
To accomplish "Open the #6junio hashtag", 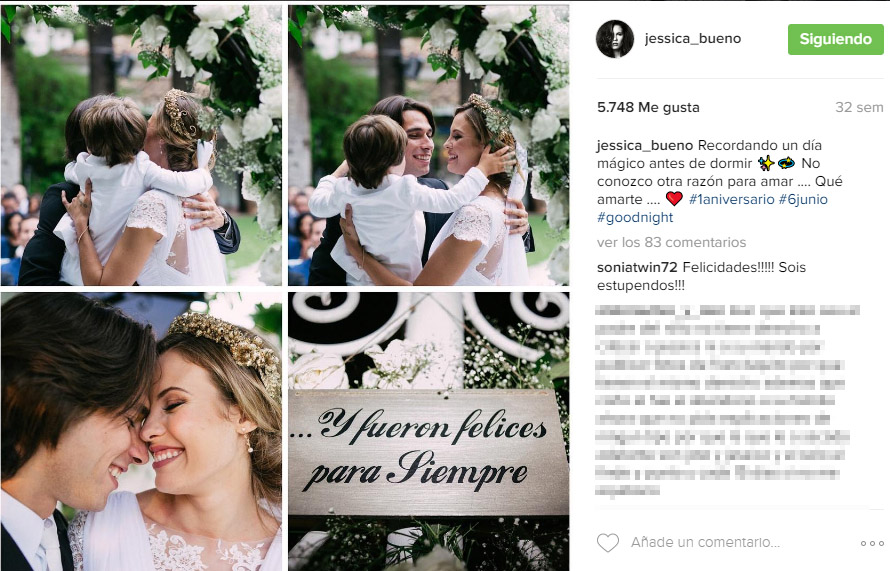I will [803, 199].
